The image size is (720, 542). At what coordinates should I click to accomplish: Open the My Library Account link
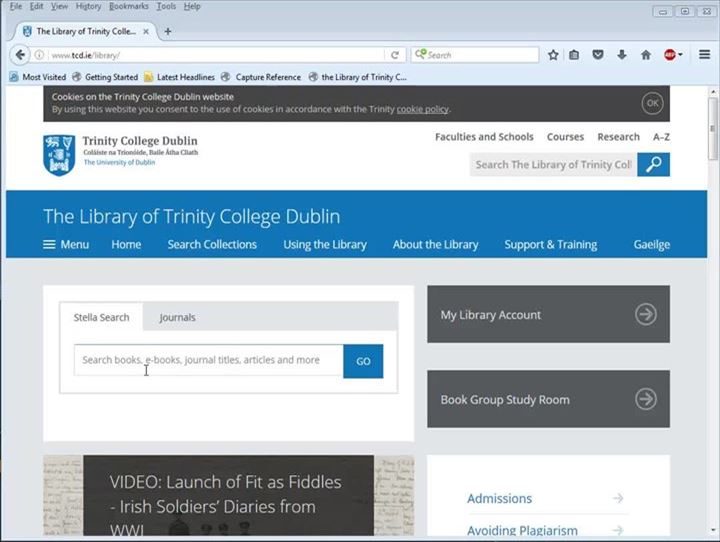548,314
